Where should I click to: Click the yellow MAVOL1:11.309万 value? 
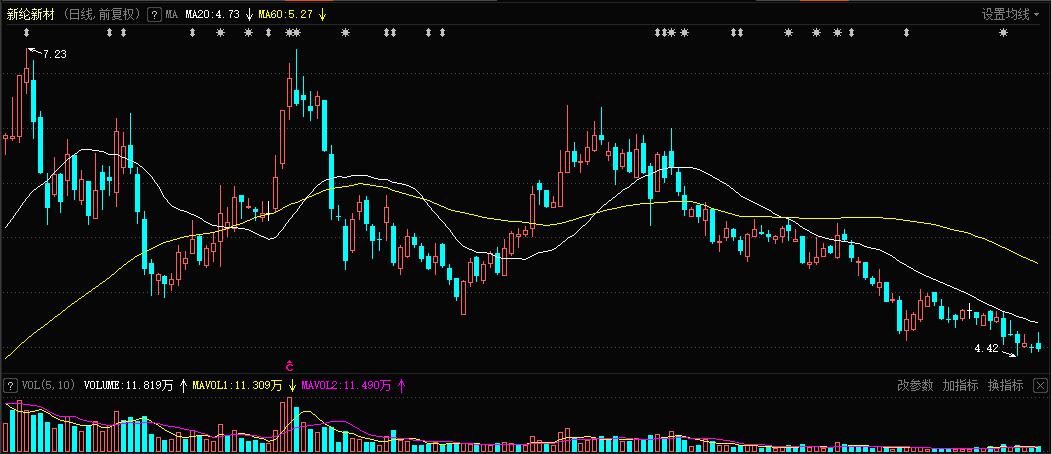[237, 386]
